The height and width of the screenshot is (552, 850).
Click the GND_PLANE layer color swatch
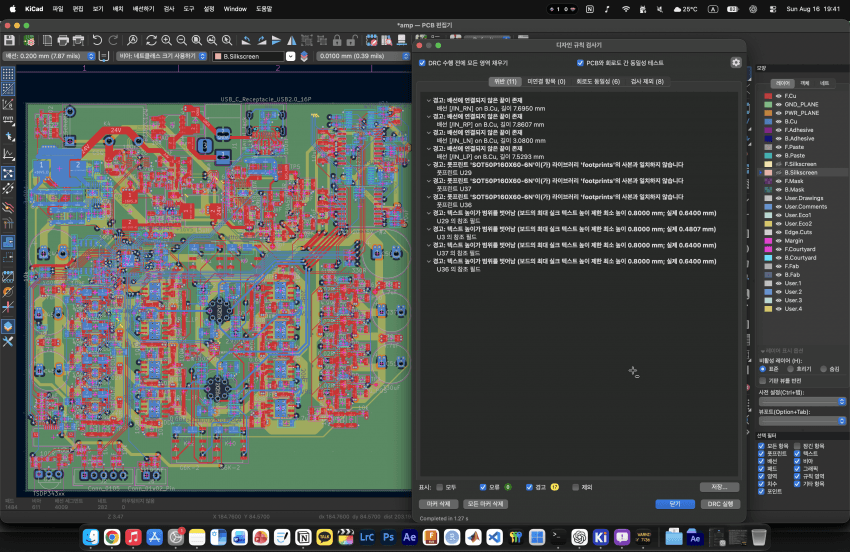pos(768,105)
